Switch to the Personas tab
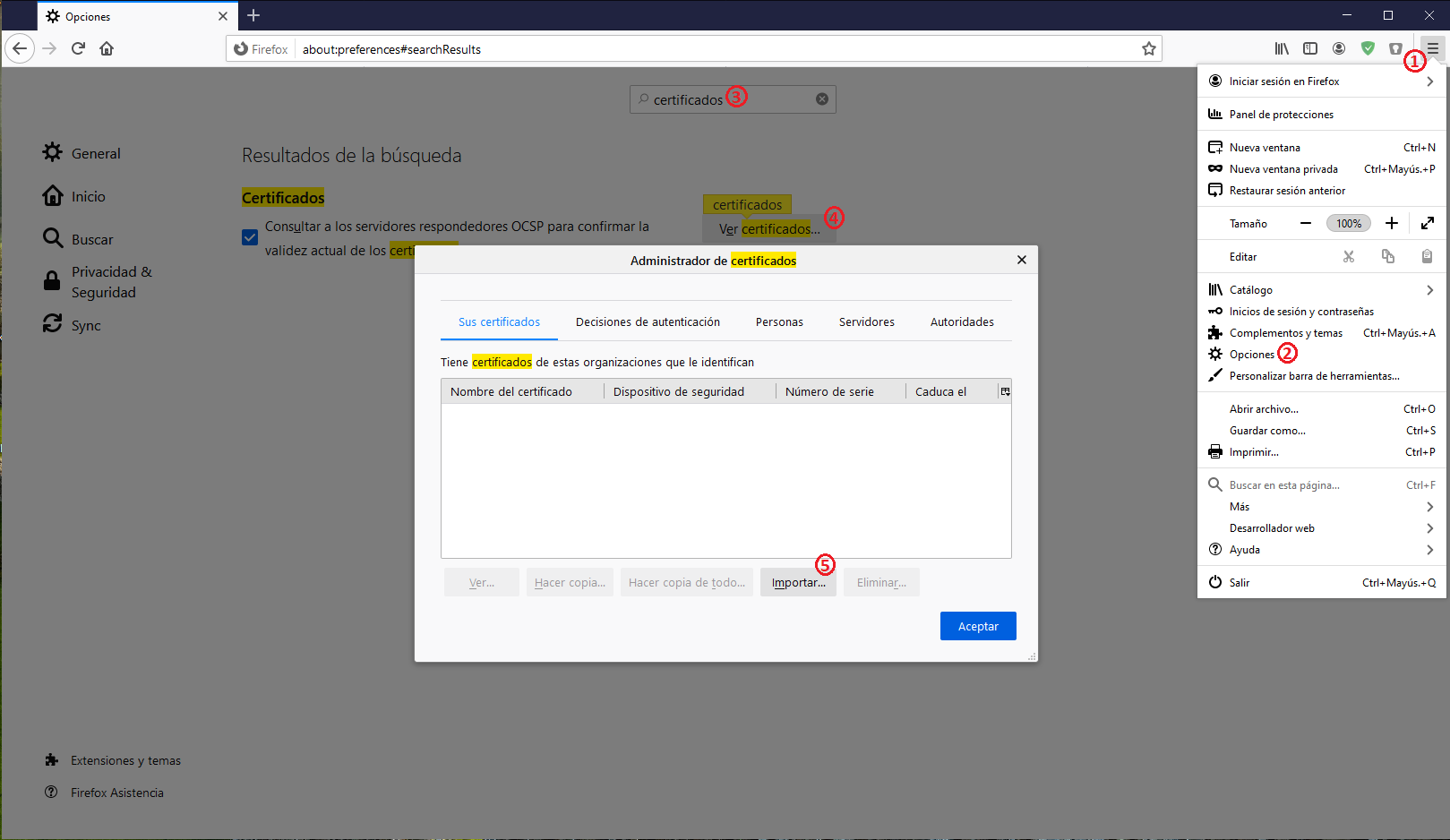The image size is (1450, 840). (779, 321)
